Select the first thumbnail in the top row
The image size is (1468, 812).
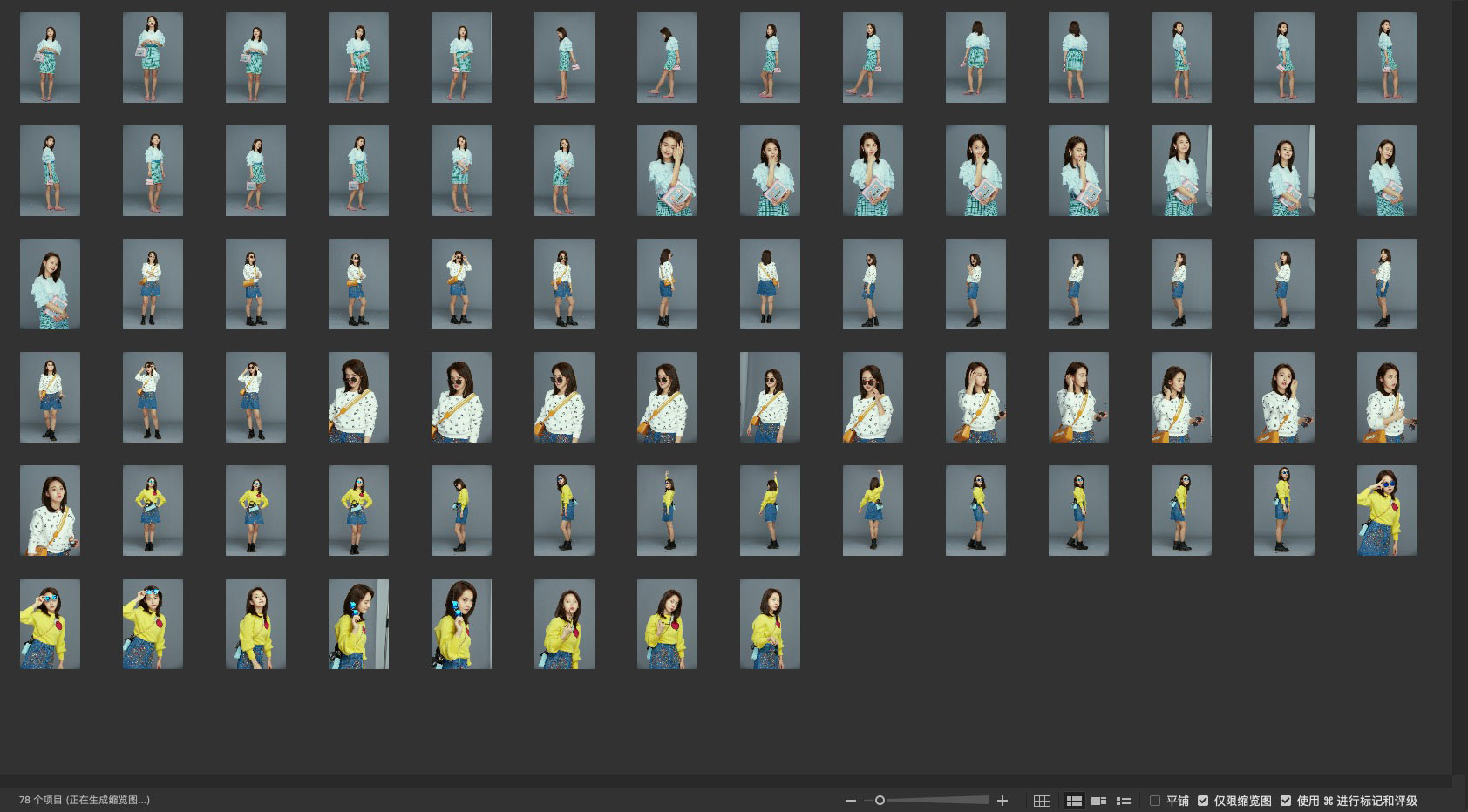coord(50,58)
